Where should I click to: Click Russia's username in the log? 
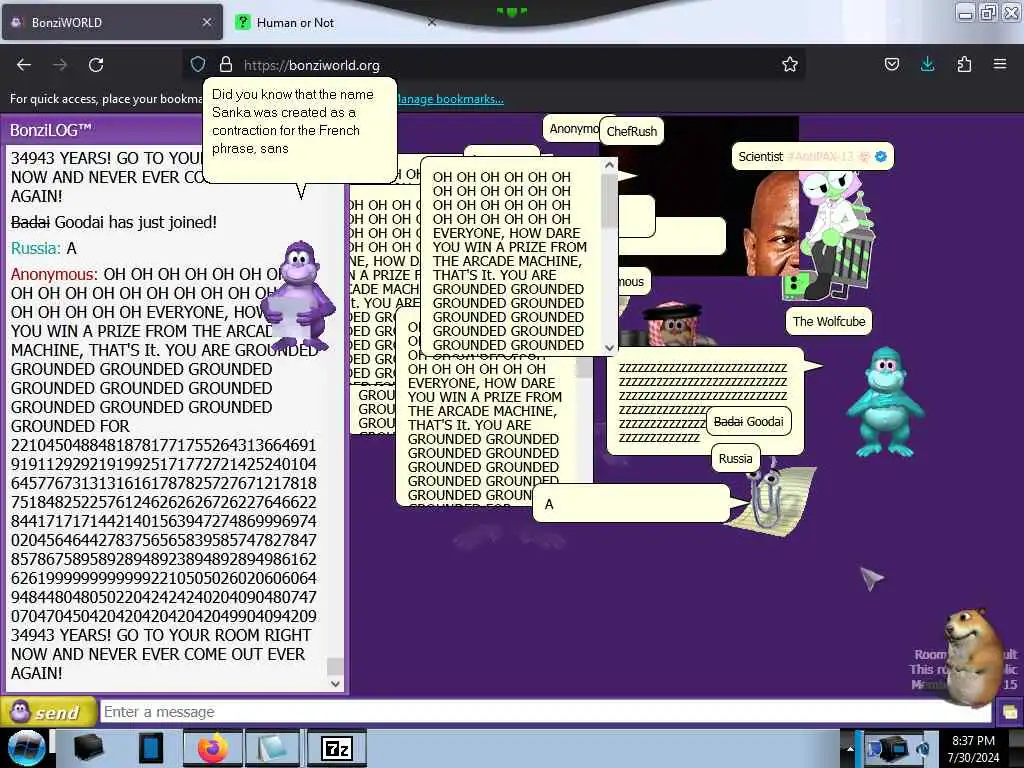click(35, 248)
